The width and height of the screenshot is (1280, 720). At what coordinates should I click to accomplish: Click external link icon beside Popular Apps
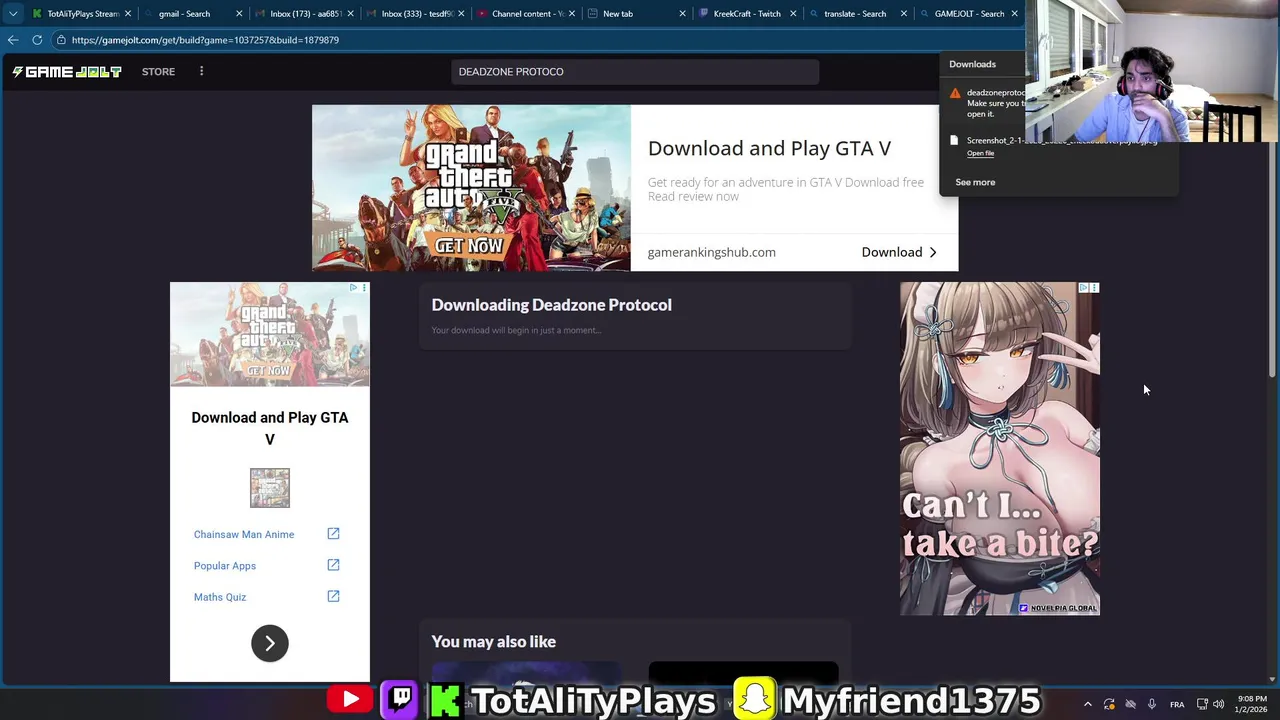tap(333, 565)
